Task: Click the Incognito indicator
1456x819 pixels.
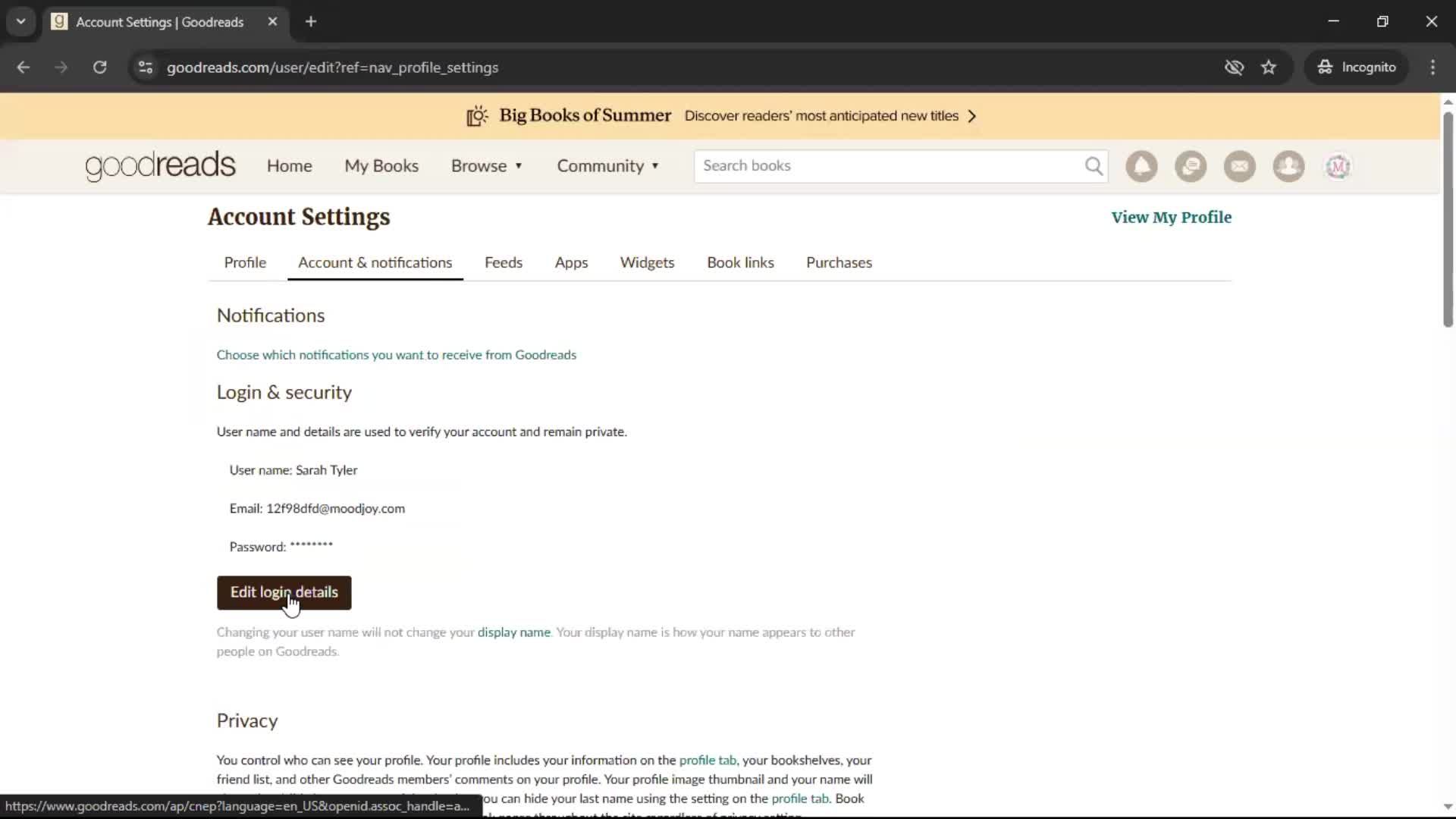Action: point(1357,67)
